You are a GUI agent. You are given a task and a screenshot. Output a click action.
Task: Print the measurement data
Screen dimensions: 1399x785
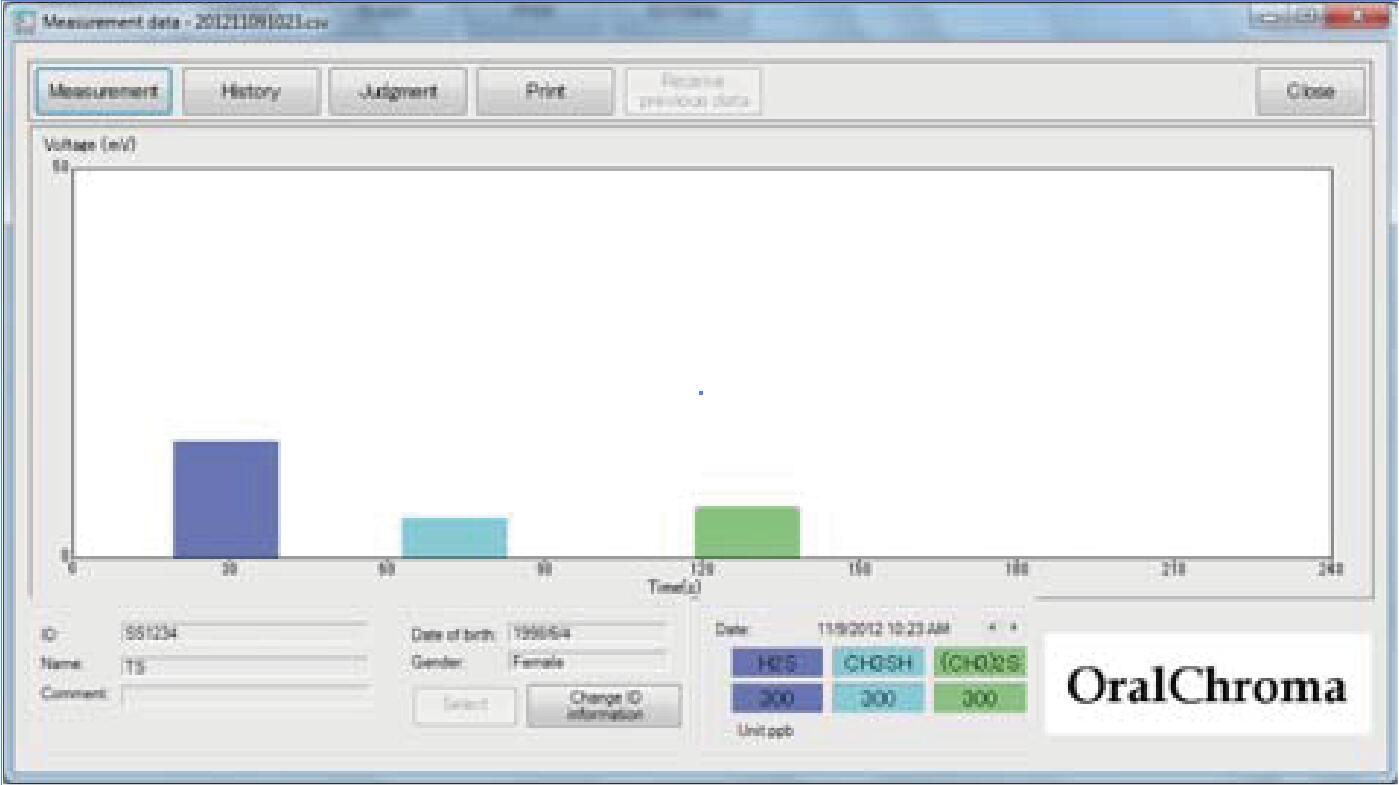point(545,91)
